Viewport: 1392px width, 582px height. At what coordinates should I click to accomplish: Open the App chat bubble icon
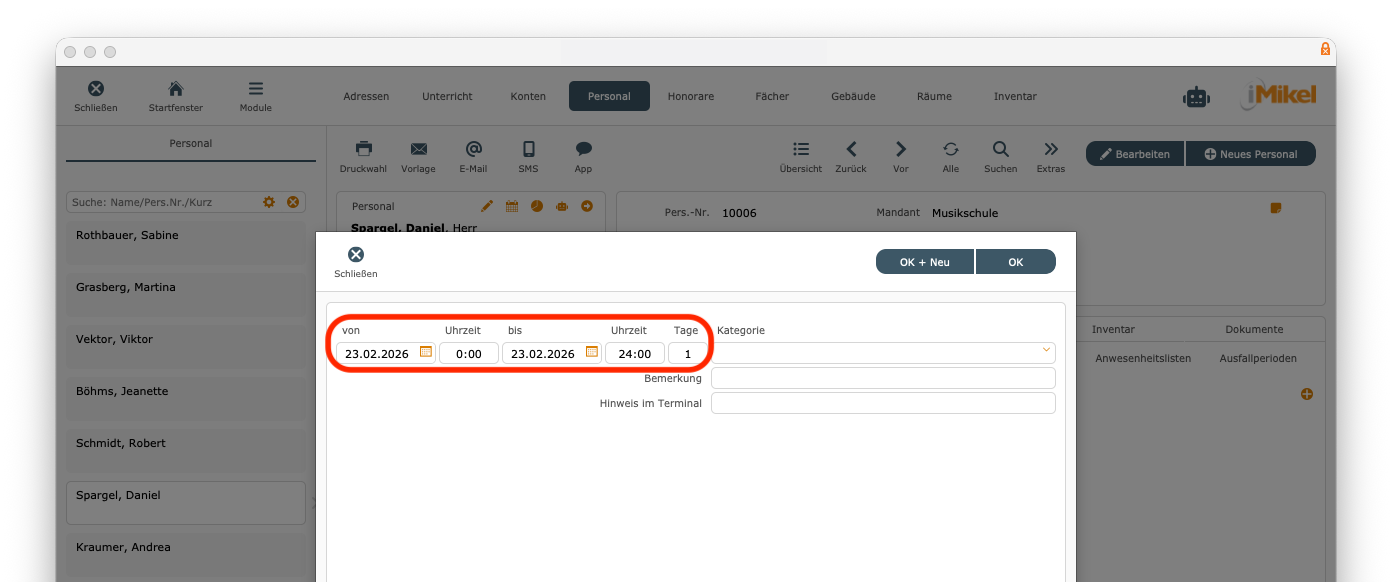point(583,149)
